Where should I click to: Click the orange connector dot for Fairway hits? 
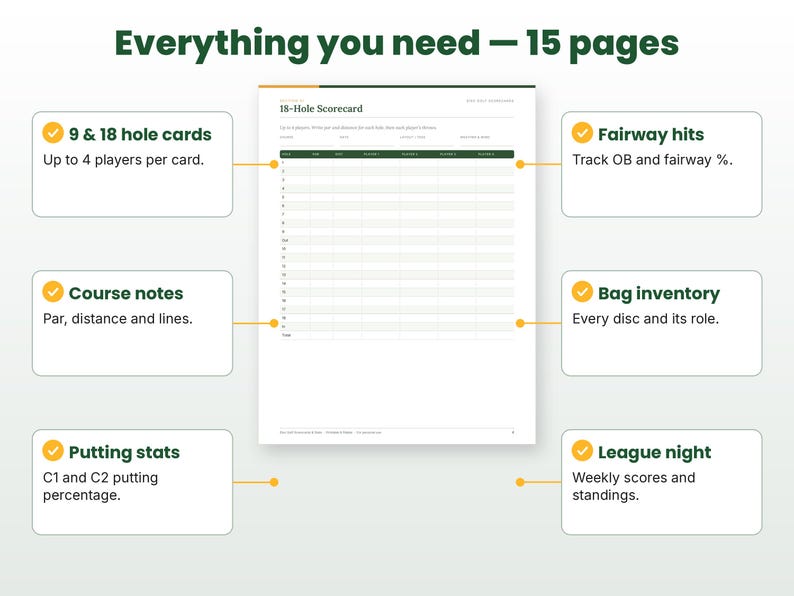click(520, 164)
